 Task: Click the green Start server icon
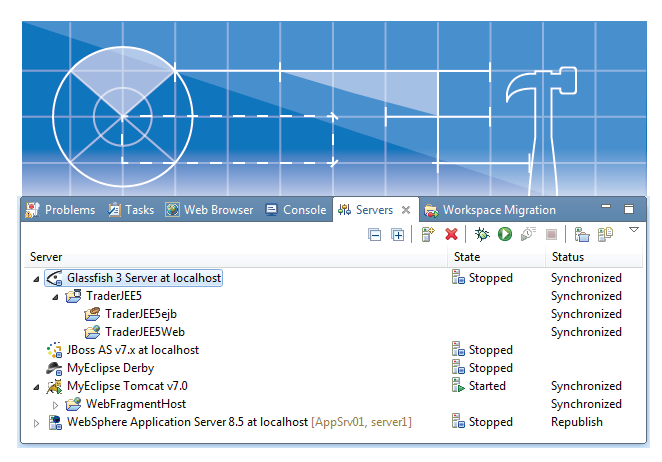pyautogui.click(x=505, y=234)
